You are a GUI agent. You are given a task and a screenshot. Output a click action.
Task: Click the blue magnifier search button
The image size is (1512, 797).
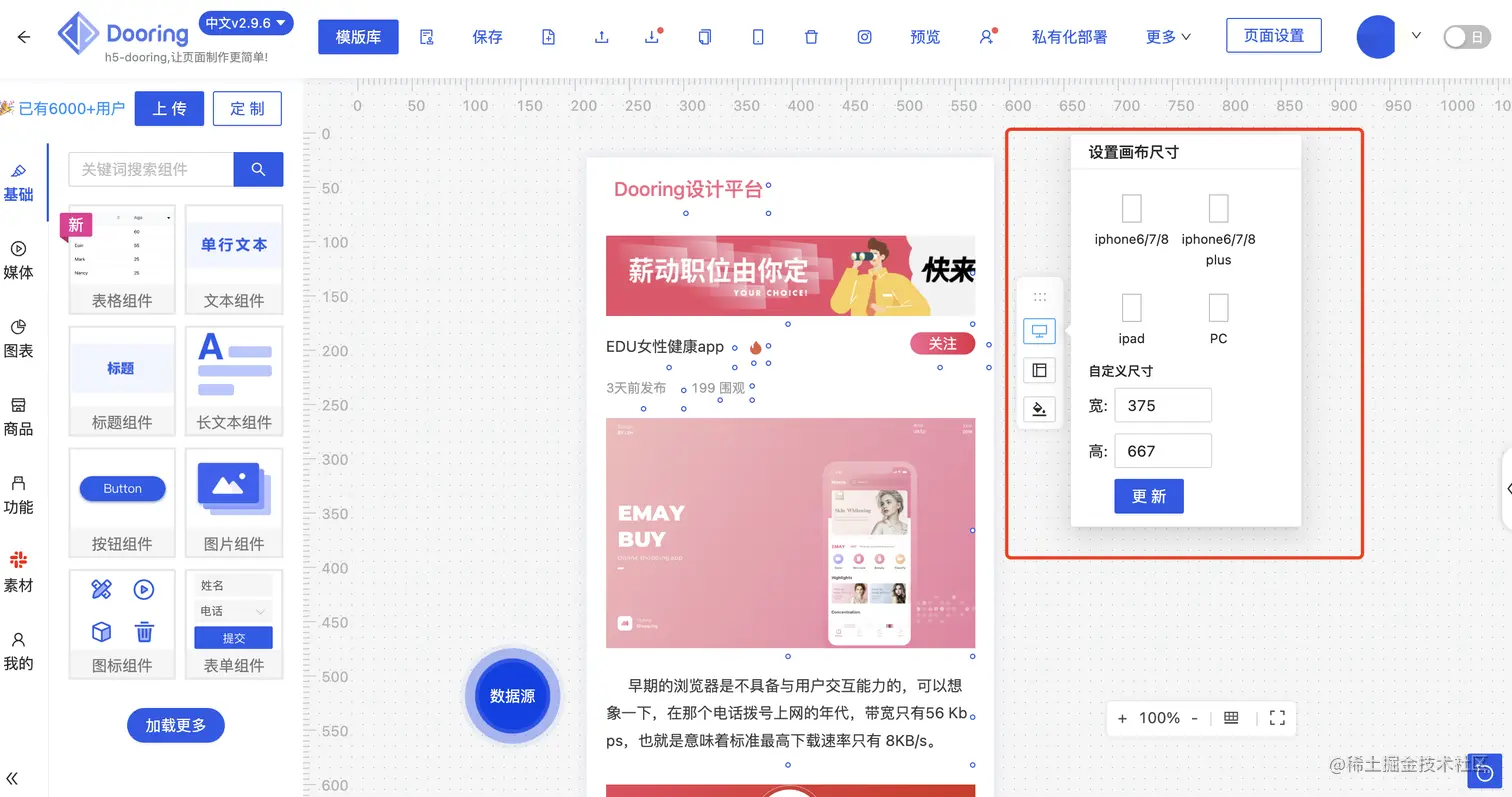(258, 169)
